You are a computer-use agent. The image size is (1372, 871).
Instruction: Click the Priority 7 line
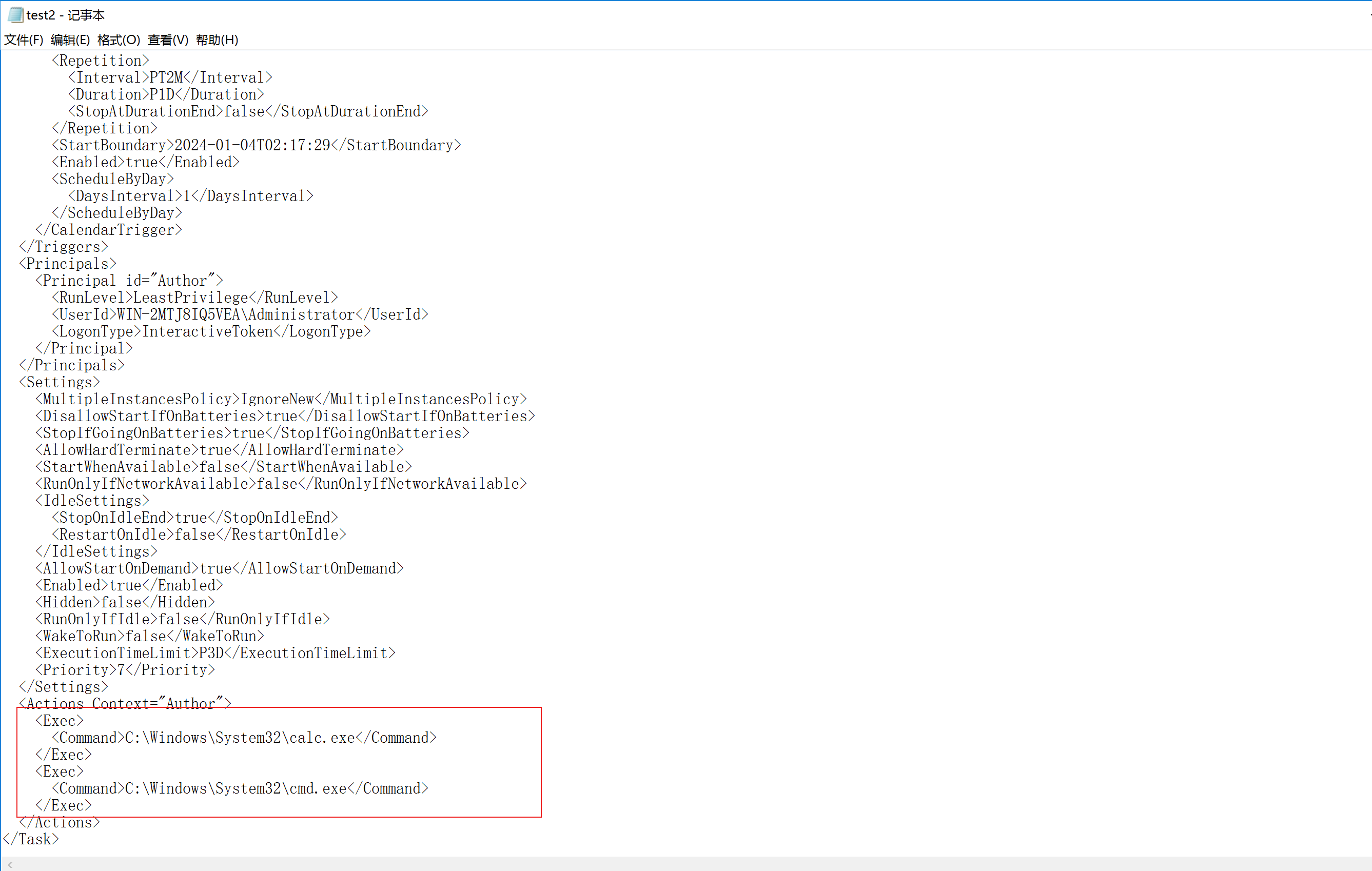click(125, 670)
